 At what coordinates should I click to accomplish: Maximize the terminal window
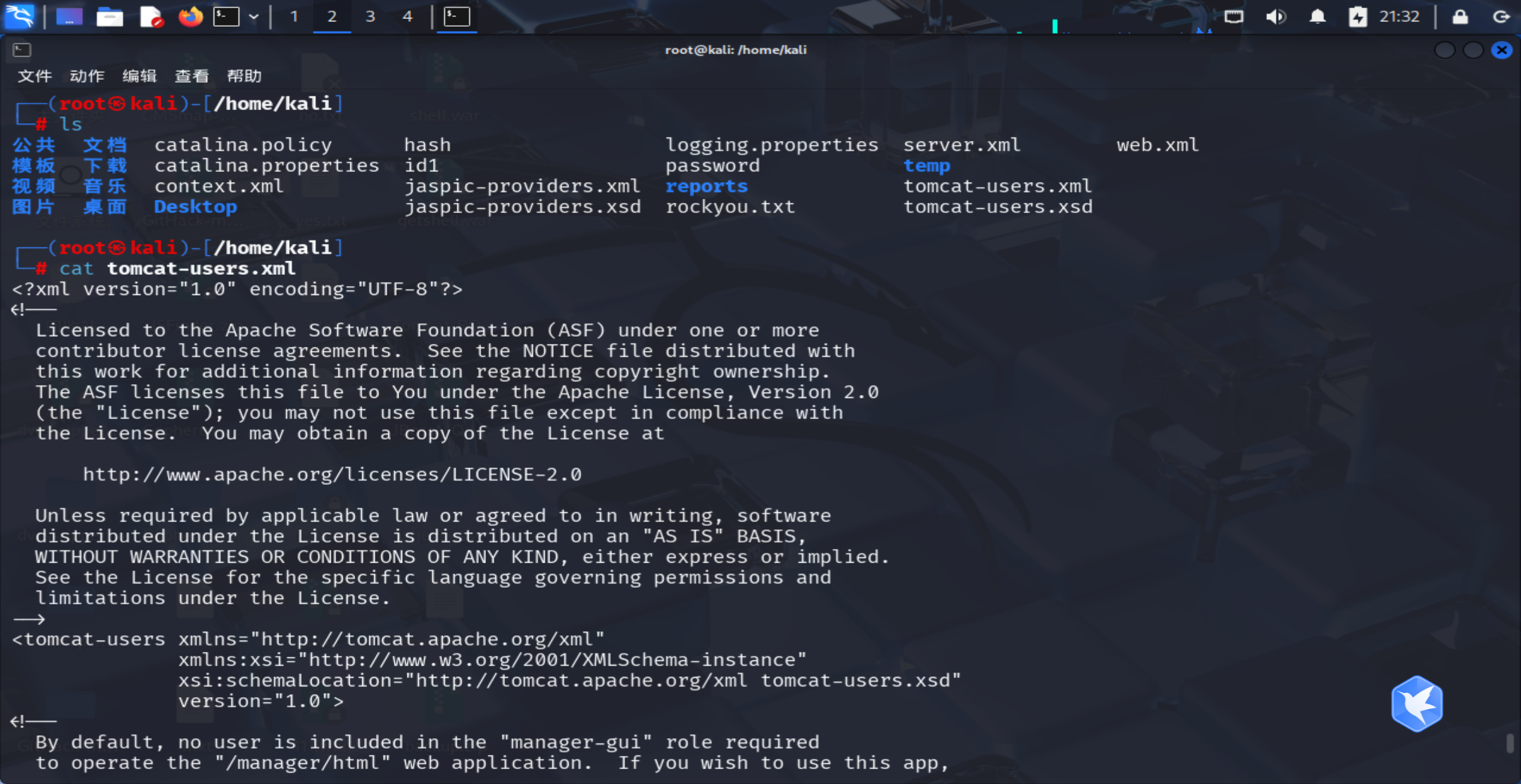click(x=1473, y=50)
